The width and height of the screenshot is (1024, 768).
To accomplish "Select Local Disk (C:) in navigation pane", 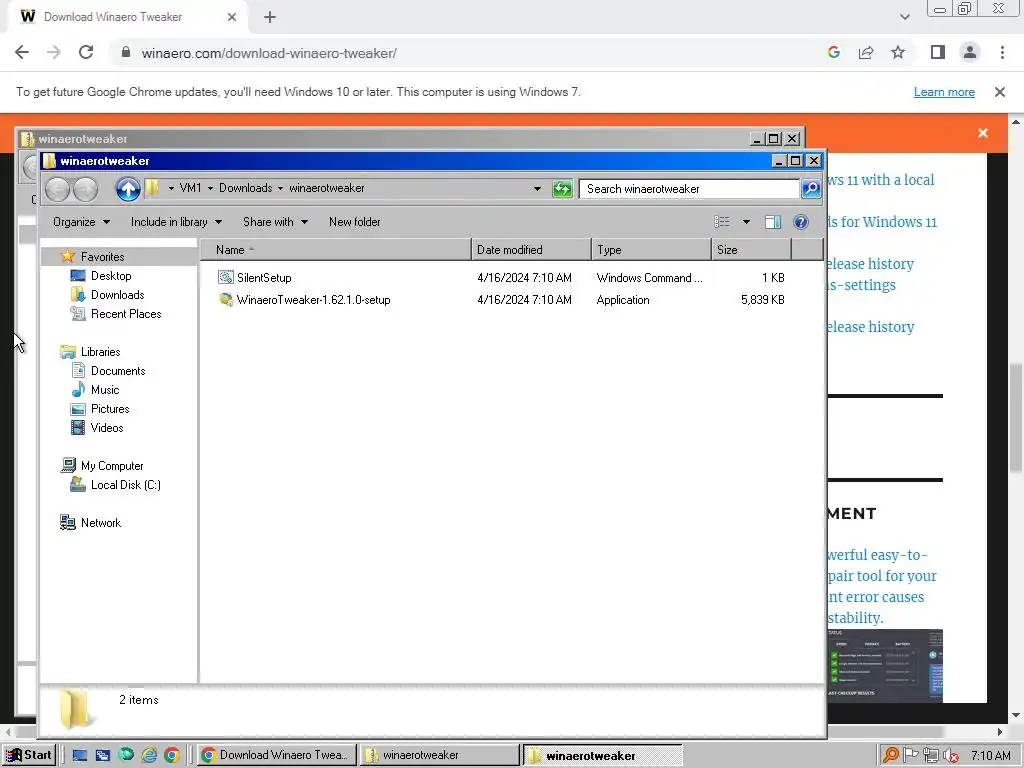I will click(125, 485).
